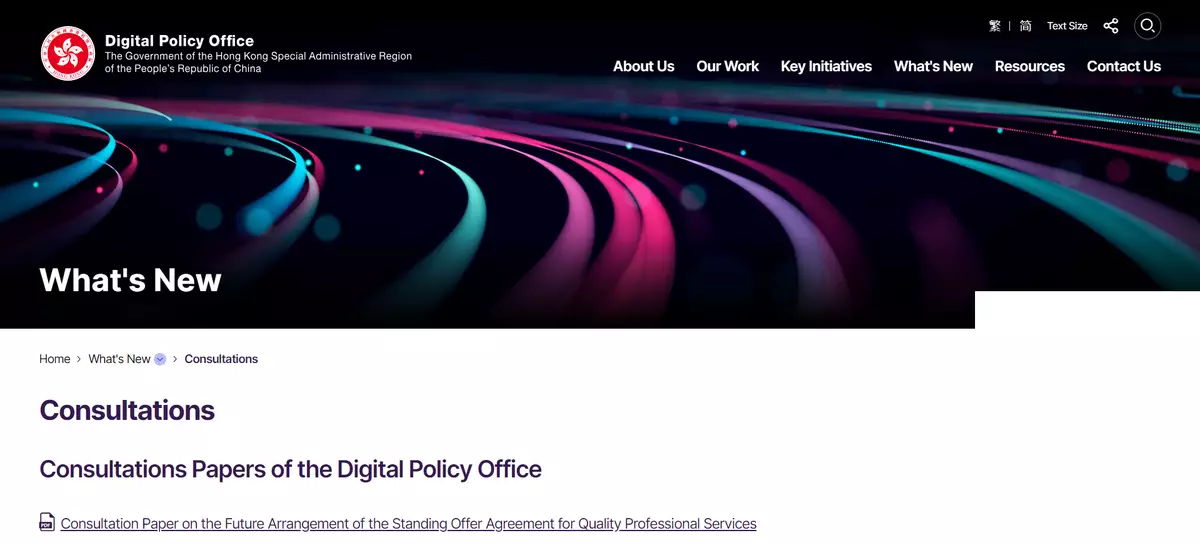Open the Resources menu
The height and width of the screenshot is (543, 1200).
[1029, 66]
